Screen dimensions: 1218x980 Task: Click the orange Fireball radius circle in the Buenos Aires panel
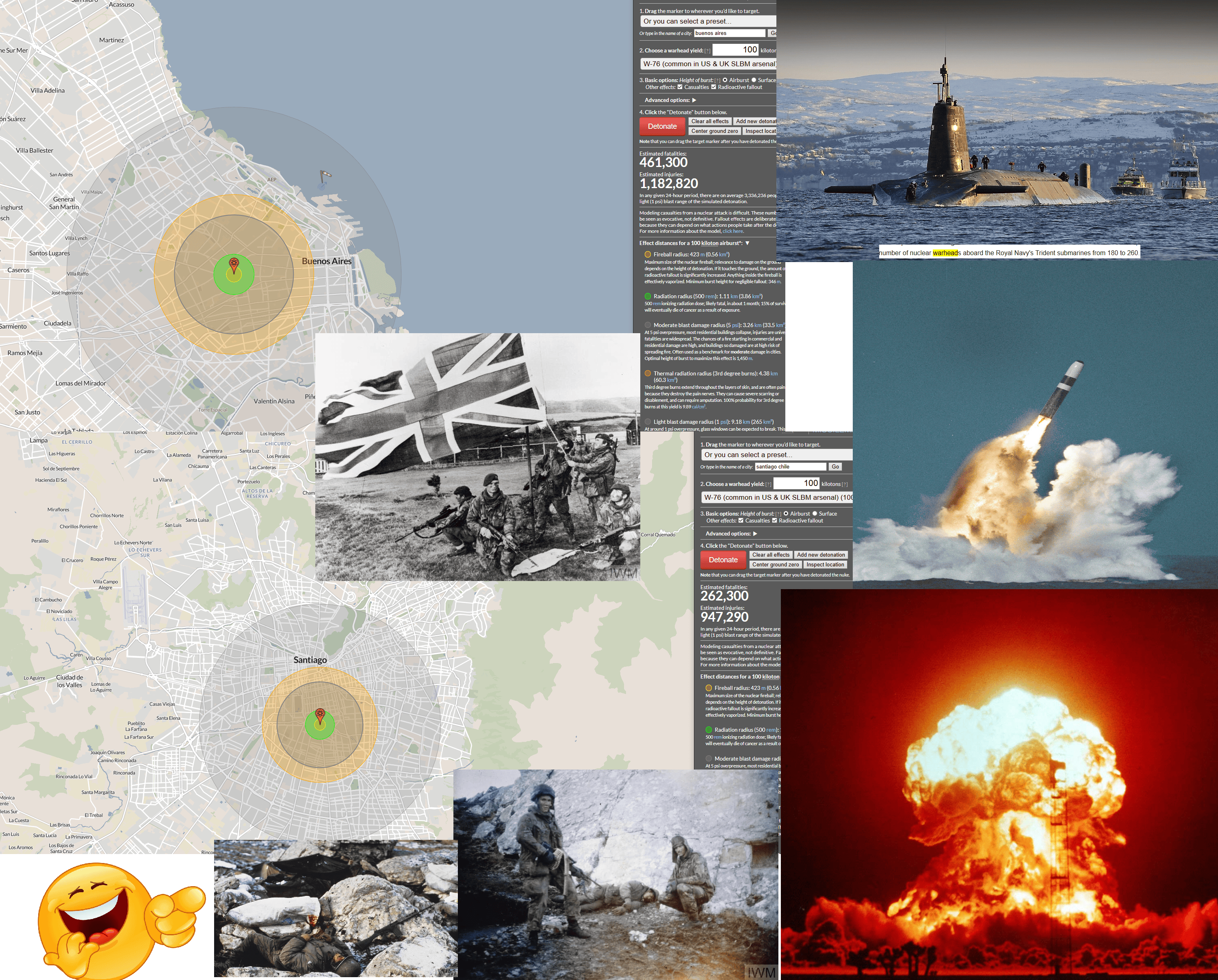[648, 255]
